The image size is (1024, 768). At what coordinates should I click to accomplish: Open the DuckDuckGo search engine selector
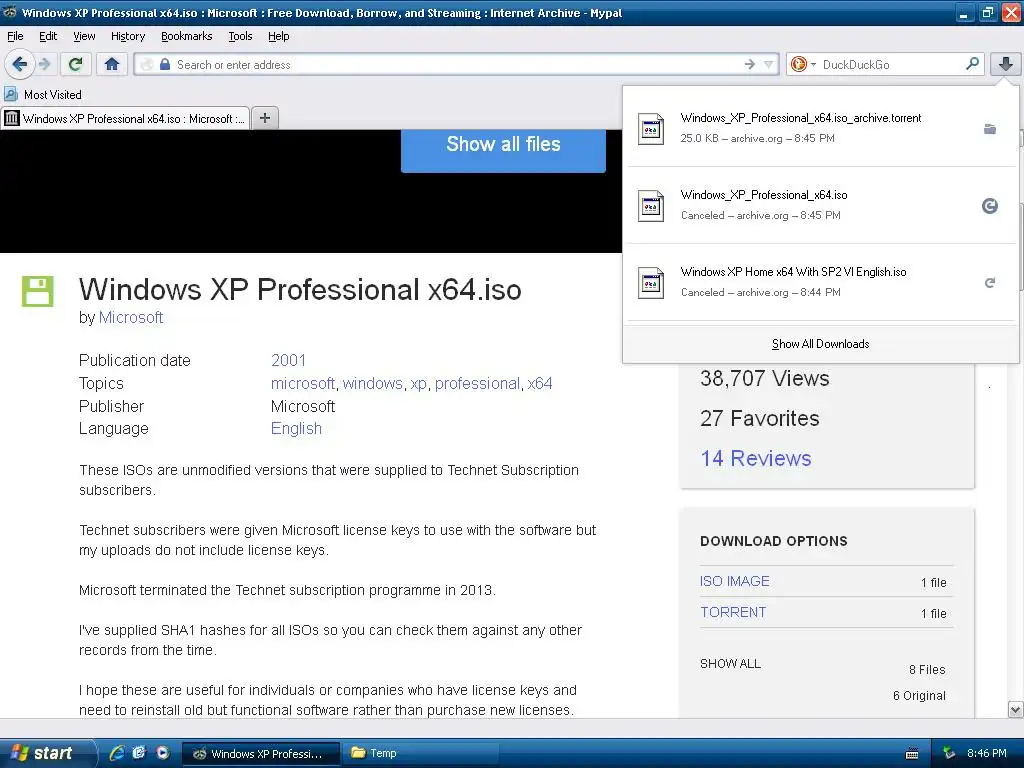pos(803,64)
